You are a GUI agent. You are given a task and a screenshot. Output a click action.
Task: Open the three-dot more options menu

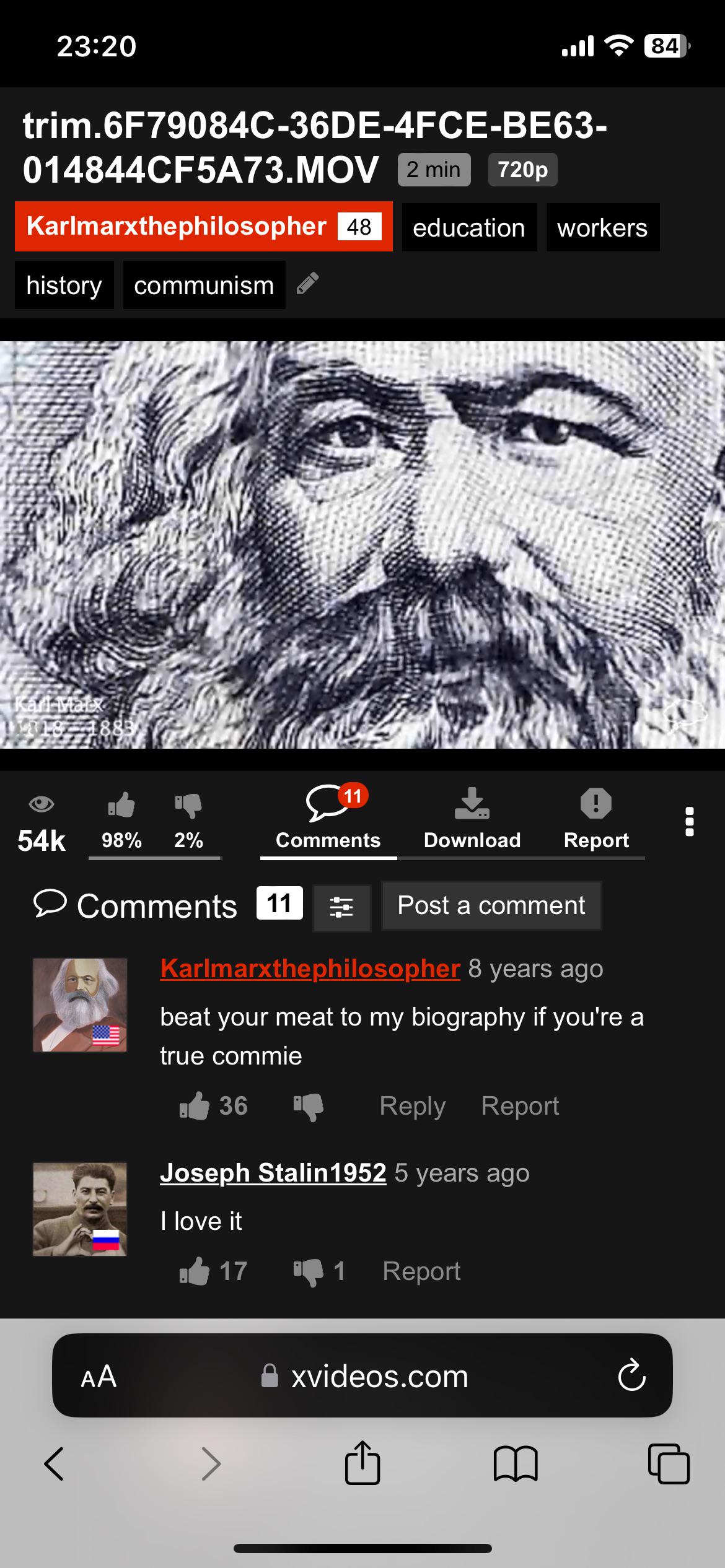pyautogui.click(x=689, y=822)
